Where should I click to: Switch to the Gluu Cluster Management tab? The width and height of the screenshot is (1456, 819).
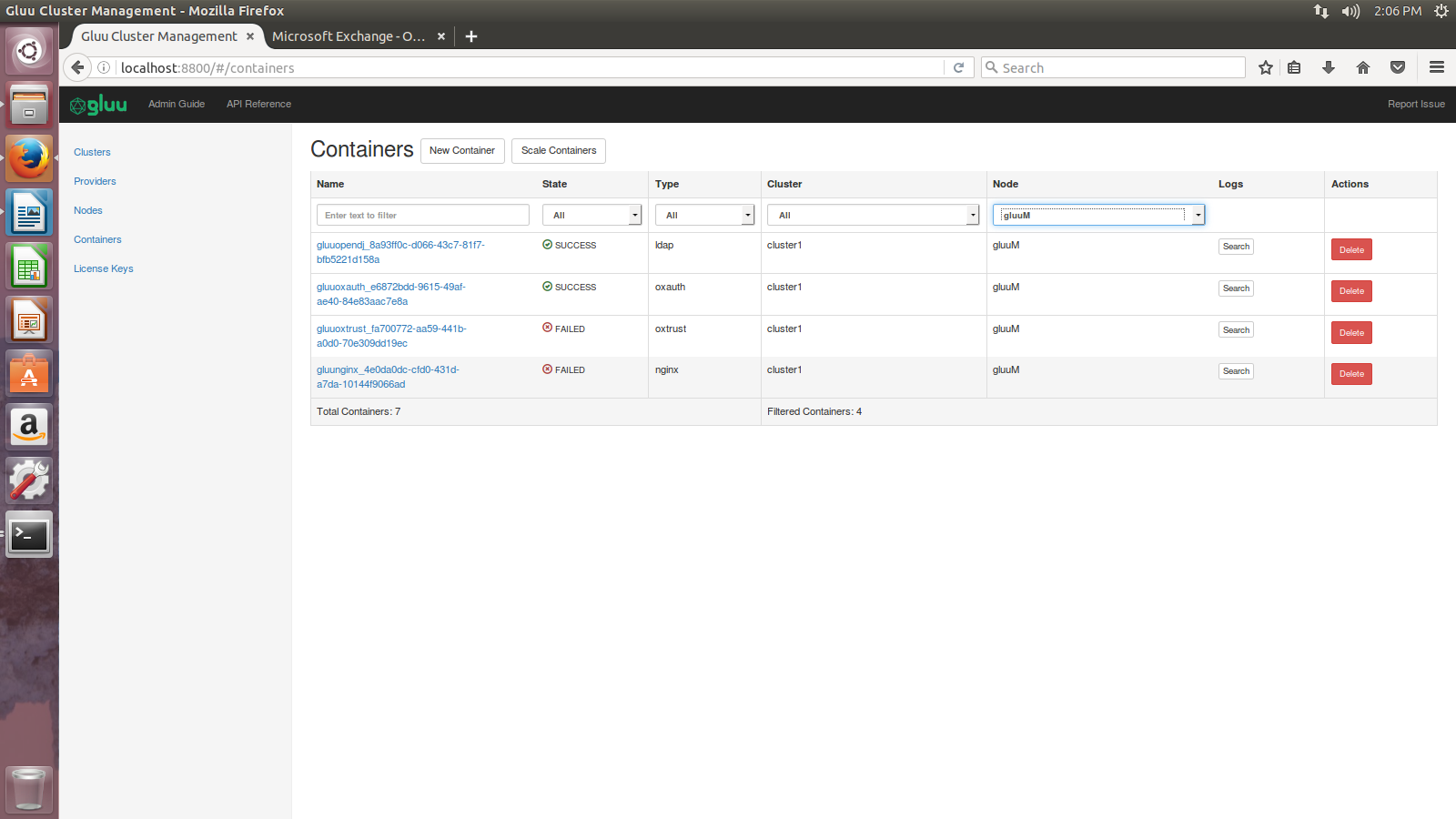pyautogui.click(x=159, y=36)
